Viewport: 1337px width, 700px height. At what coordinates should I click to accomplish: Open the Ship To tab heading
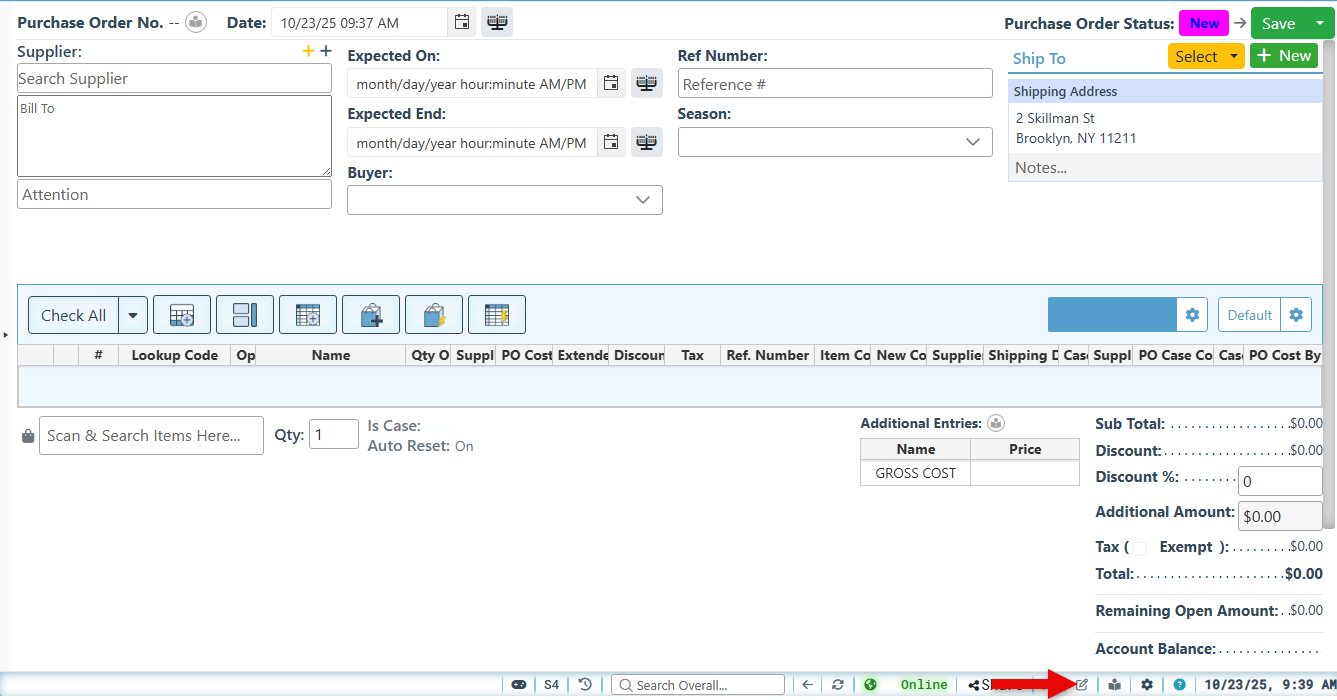click(1039, 58)
